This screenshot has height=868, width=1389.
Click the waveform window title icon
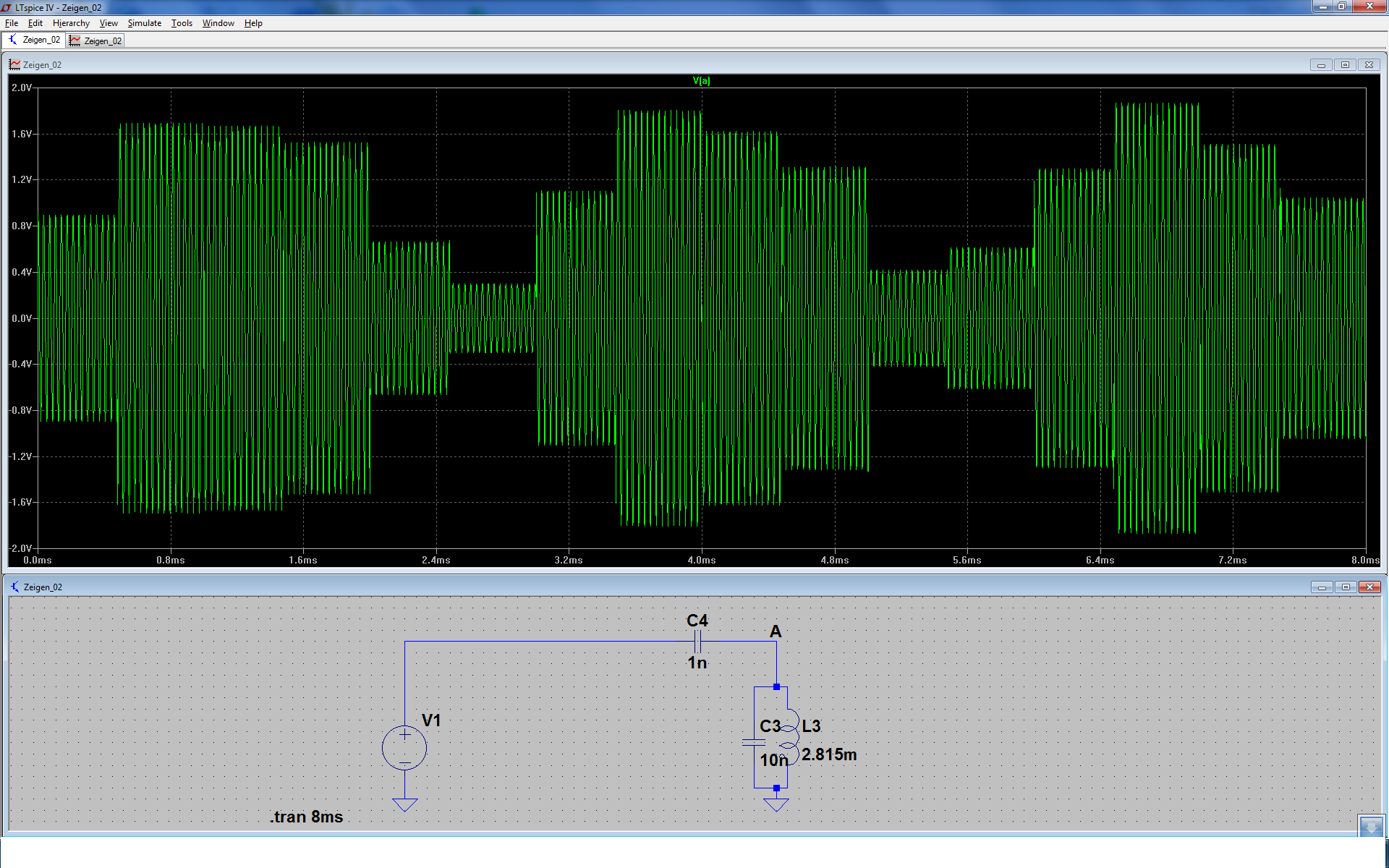pos(14,64)
